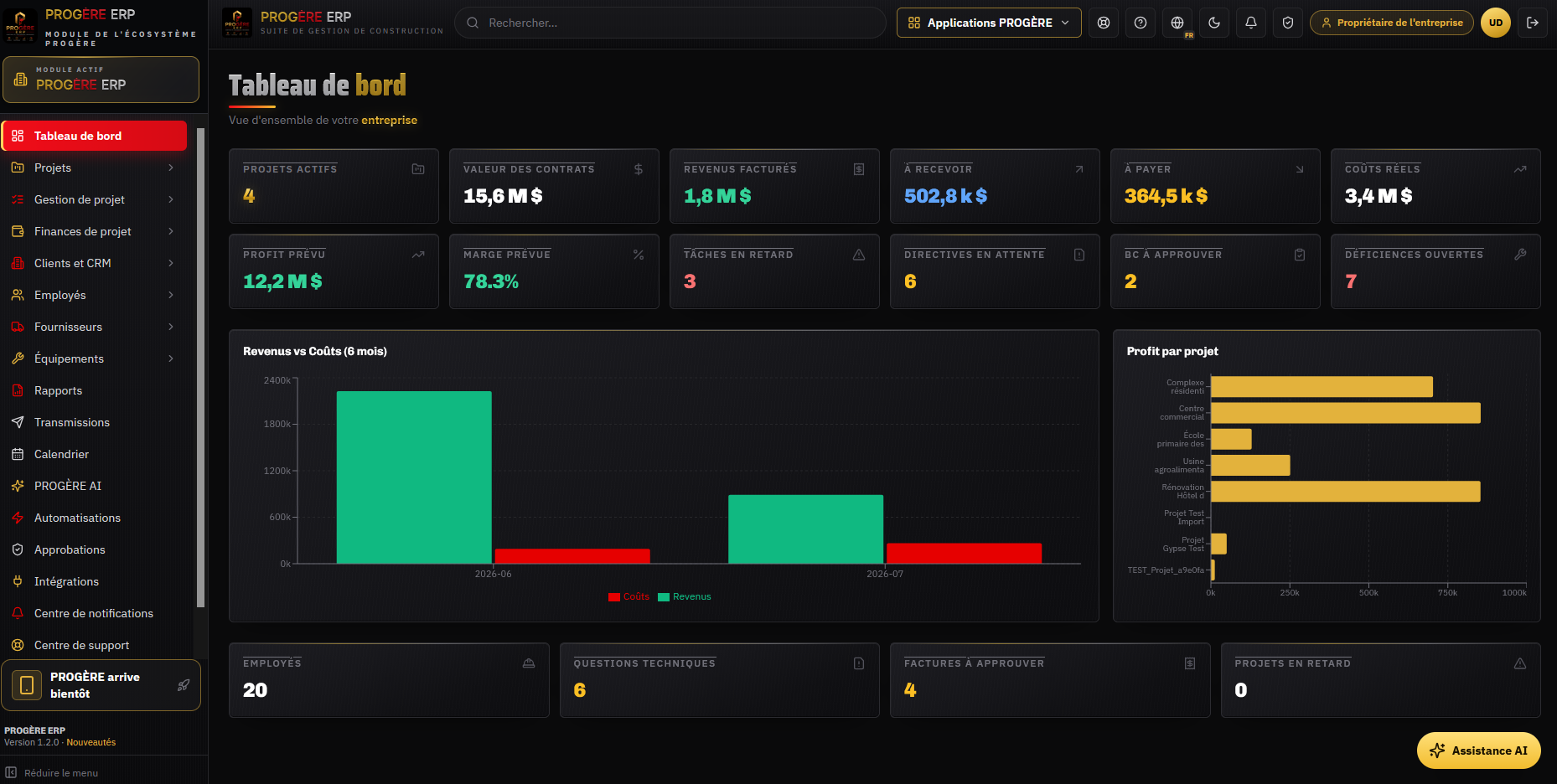This screenshot has width=1557, height=784.
Task: Open the Applications PROGÈRE dropdown
Action: point(989,23)
